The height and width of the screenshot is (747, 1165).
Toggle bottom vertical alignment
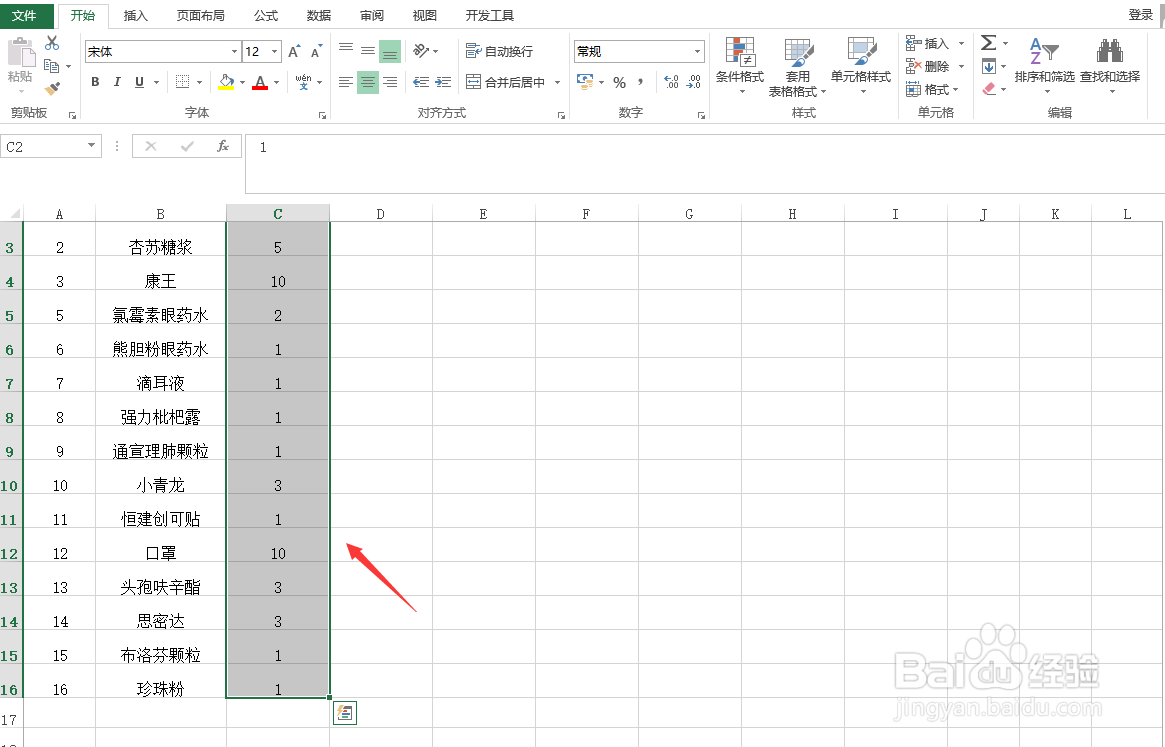pyautogui.click(x=390, y=51)
